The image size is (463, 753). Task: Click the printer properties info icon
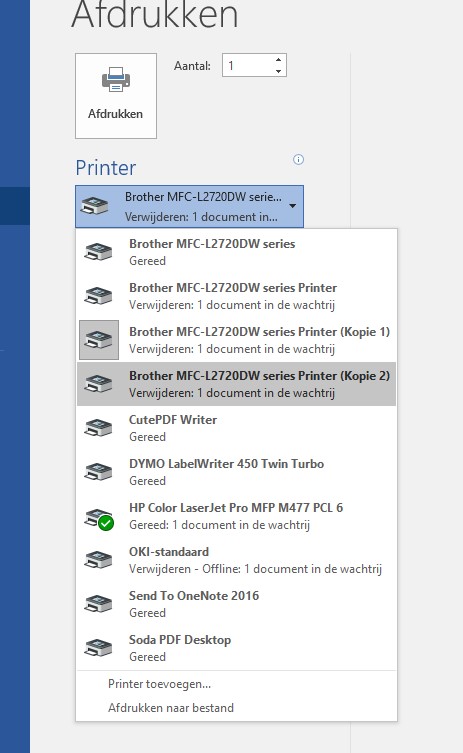298,160
